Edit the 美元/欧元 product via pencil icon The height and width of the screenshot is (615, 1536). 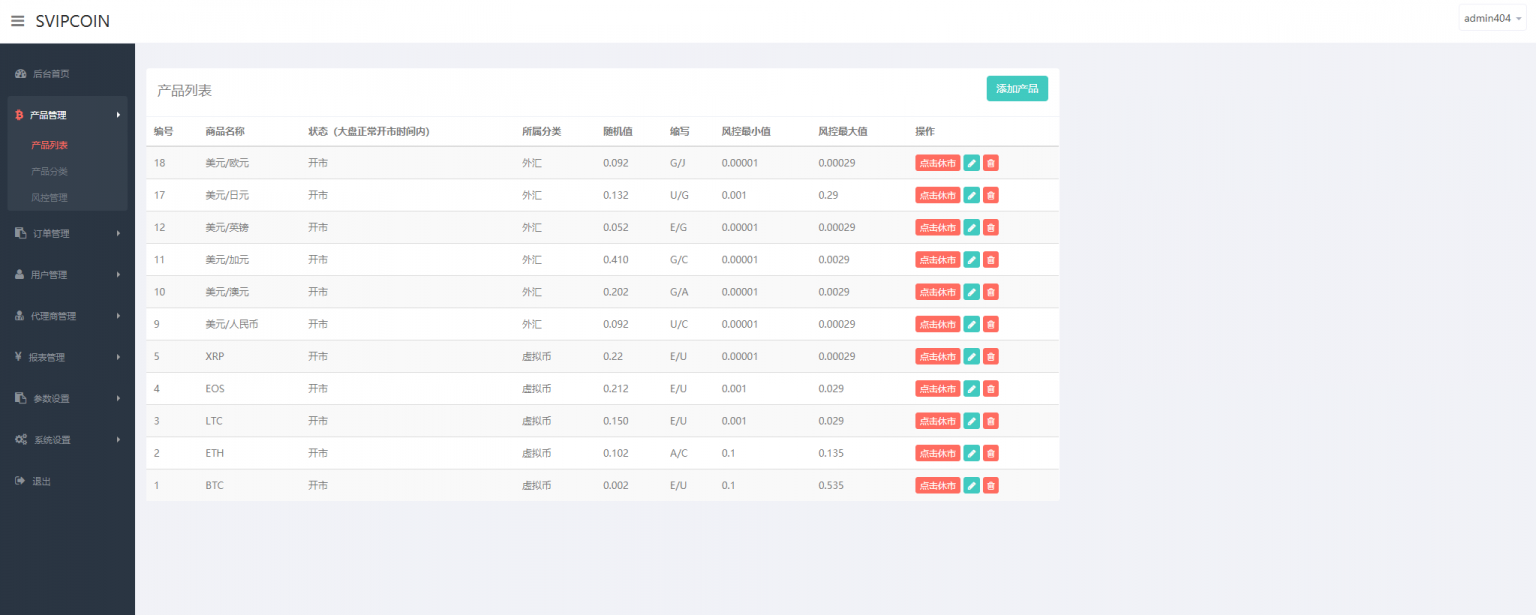(971, 163)
